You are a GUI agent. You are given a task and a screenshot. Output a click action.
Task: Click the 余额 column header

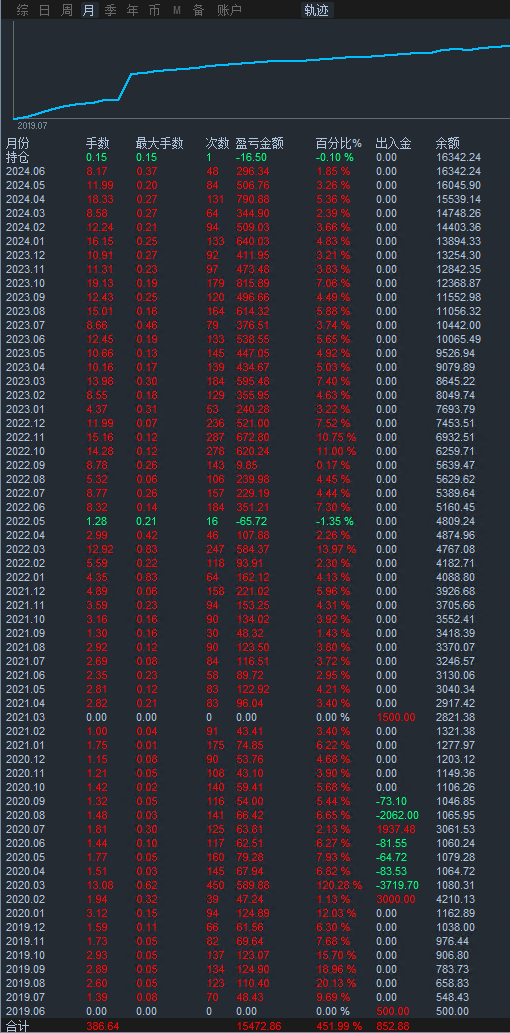pyautogui.click(x=447, y=144)
